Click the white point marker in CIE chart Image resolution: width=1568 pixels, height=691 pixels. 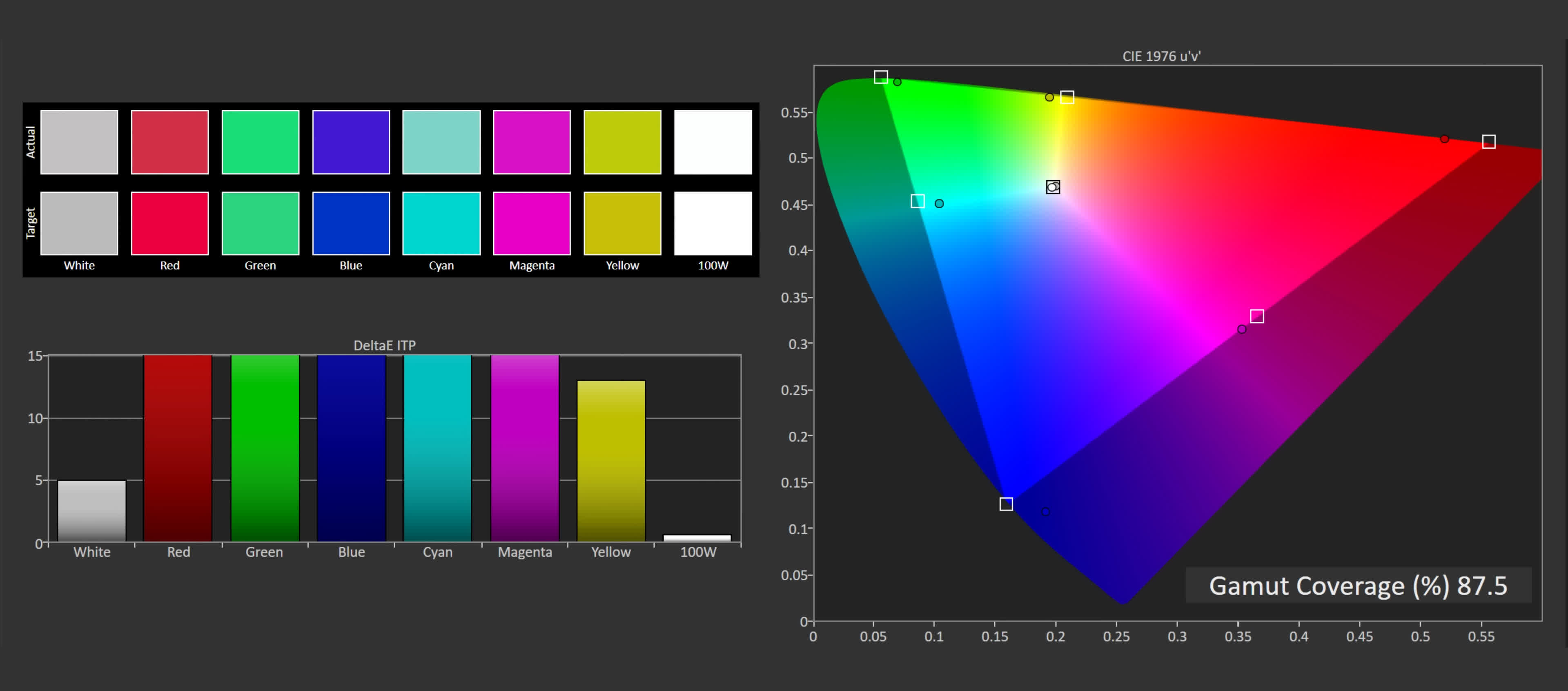[x=1053, y=187]
